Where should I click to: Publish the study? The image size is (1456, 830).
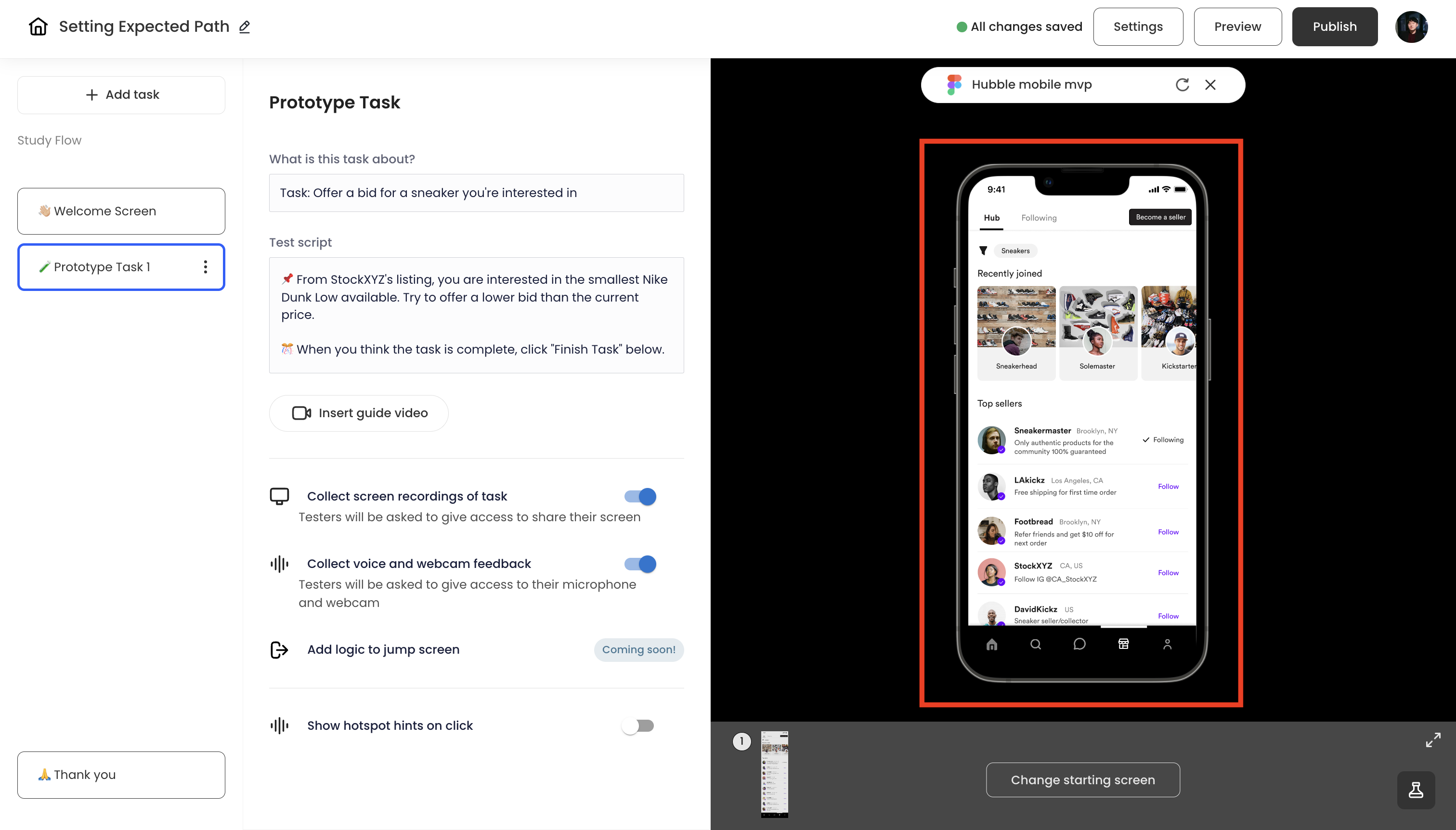tap(1335, 27)
